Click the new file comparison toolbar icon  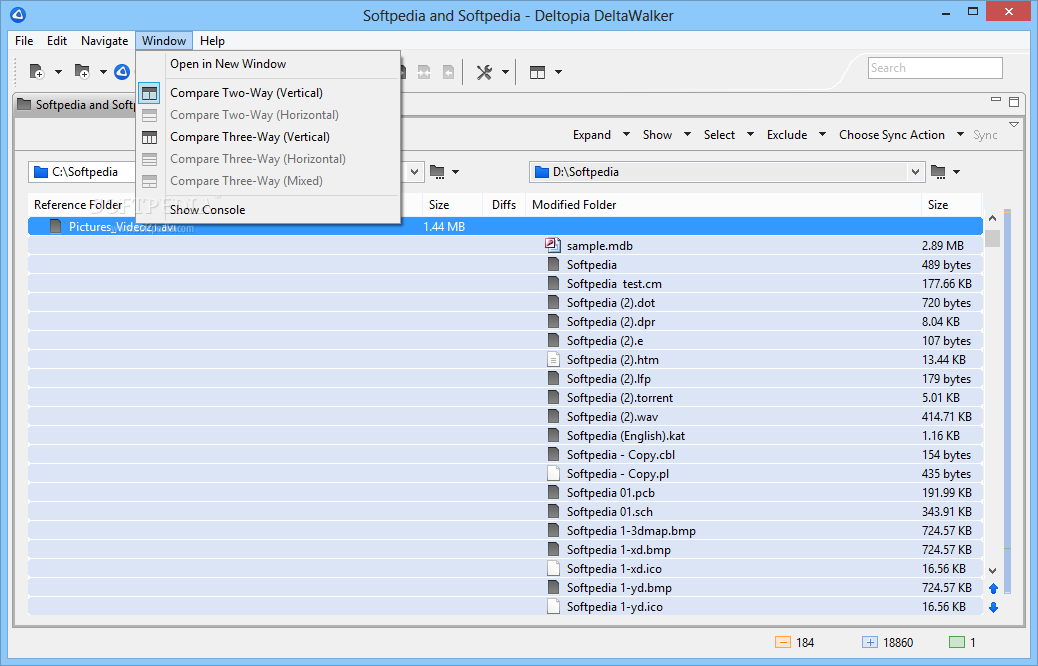click(37, 71)
